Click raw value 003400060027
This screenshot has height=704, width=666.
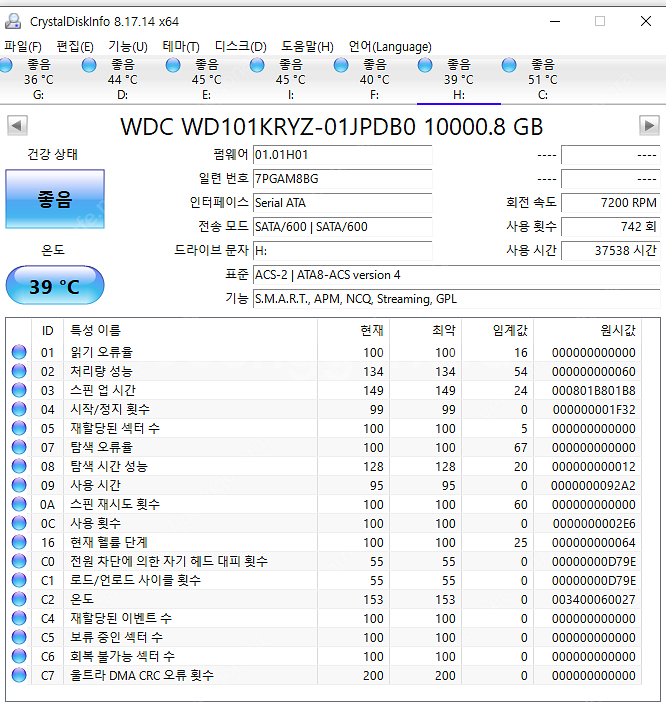(x=593, y=599)
